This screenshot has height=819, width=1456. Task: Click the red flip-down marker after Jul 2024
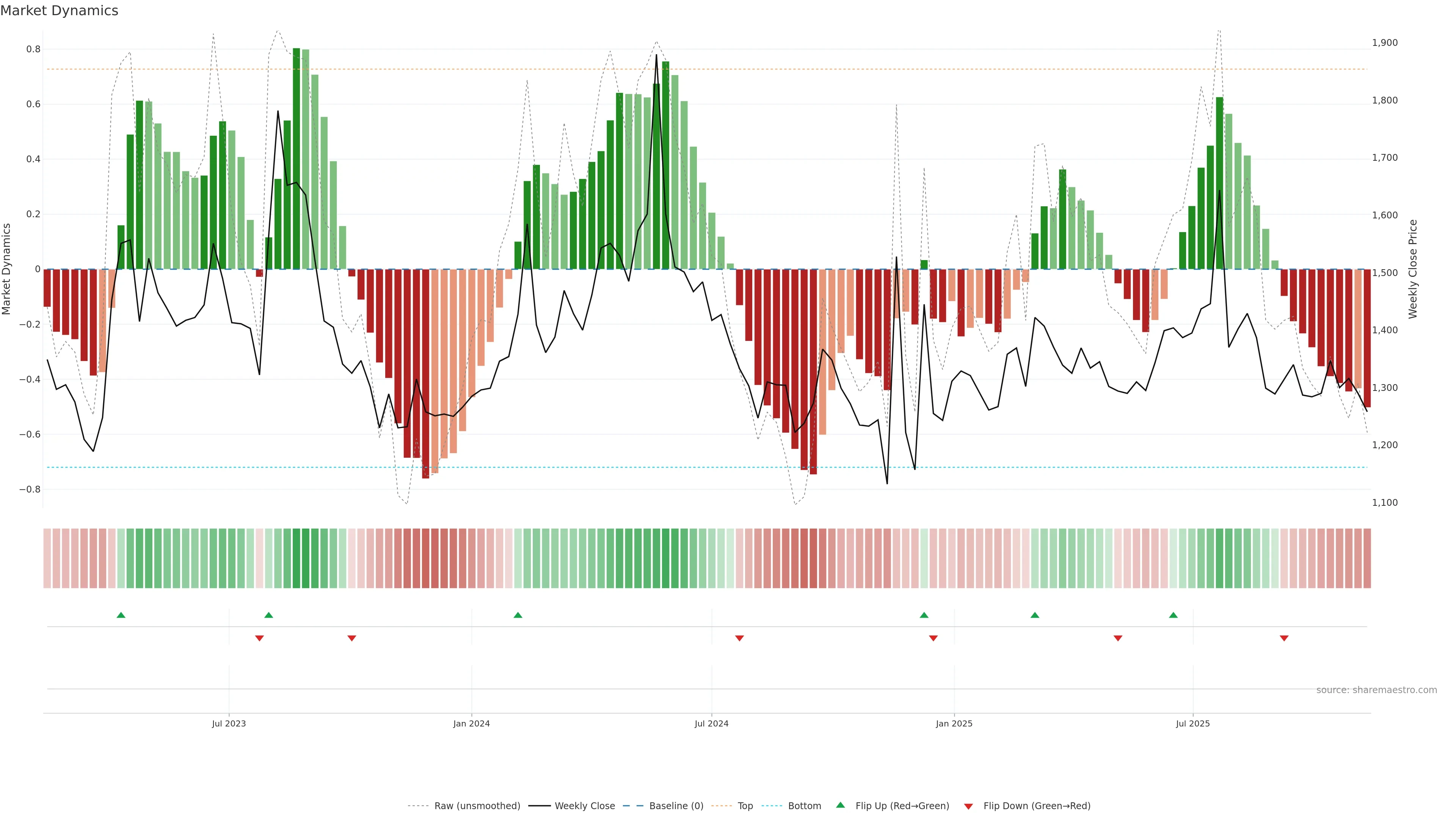tap(739, 638)
